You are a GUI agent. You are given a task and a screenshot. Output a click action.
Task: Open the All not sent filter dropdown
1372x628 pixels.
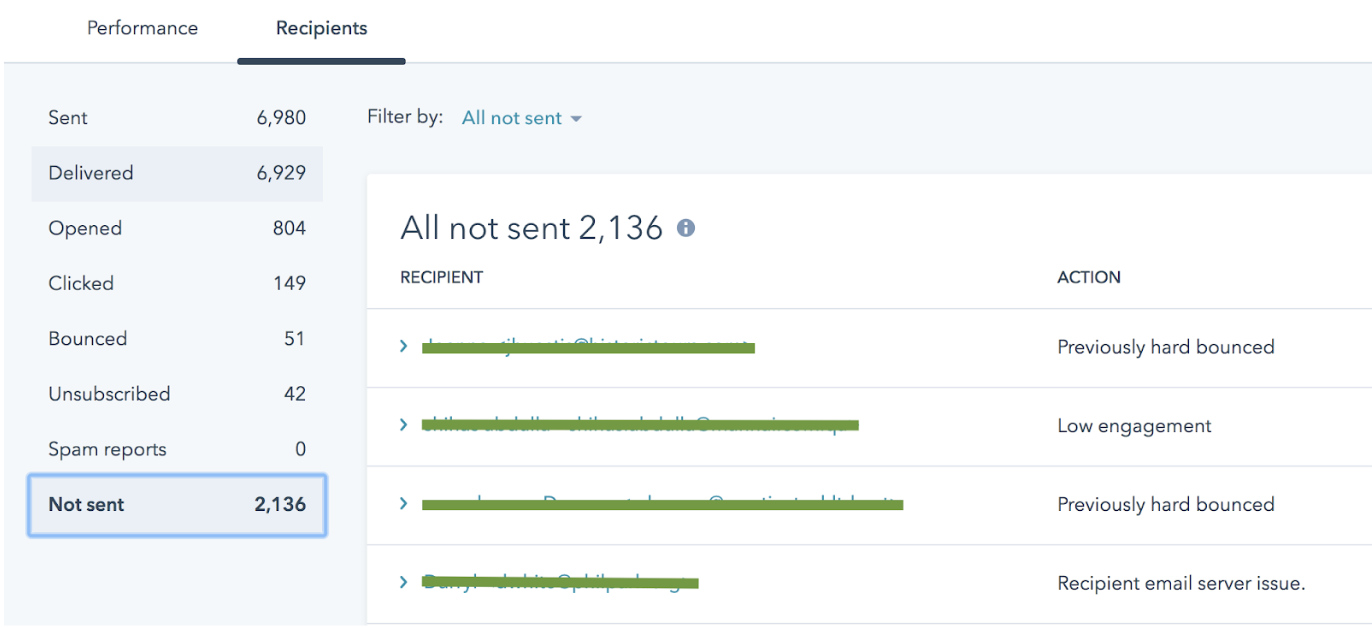(x=513, y=117)
